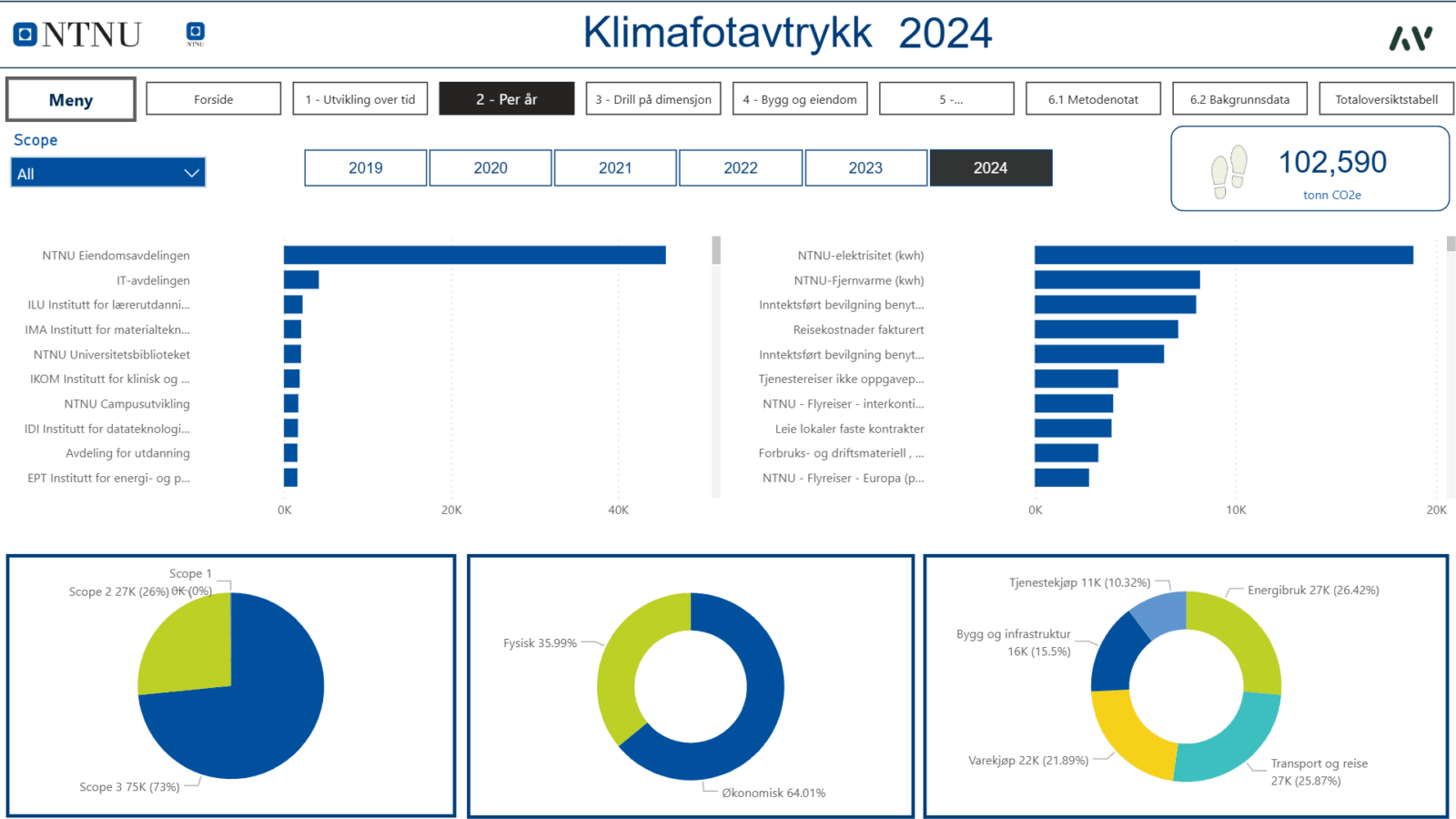This screenshot has height=819, width=1456.
Task: Open 6.1 Metodenotat page
Action: coord(1093,99)
